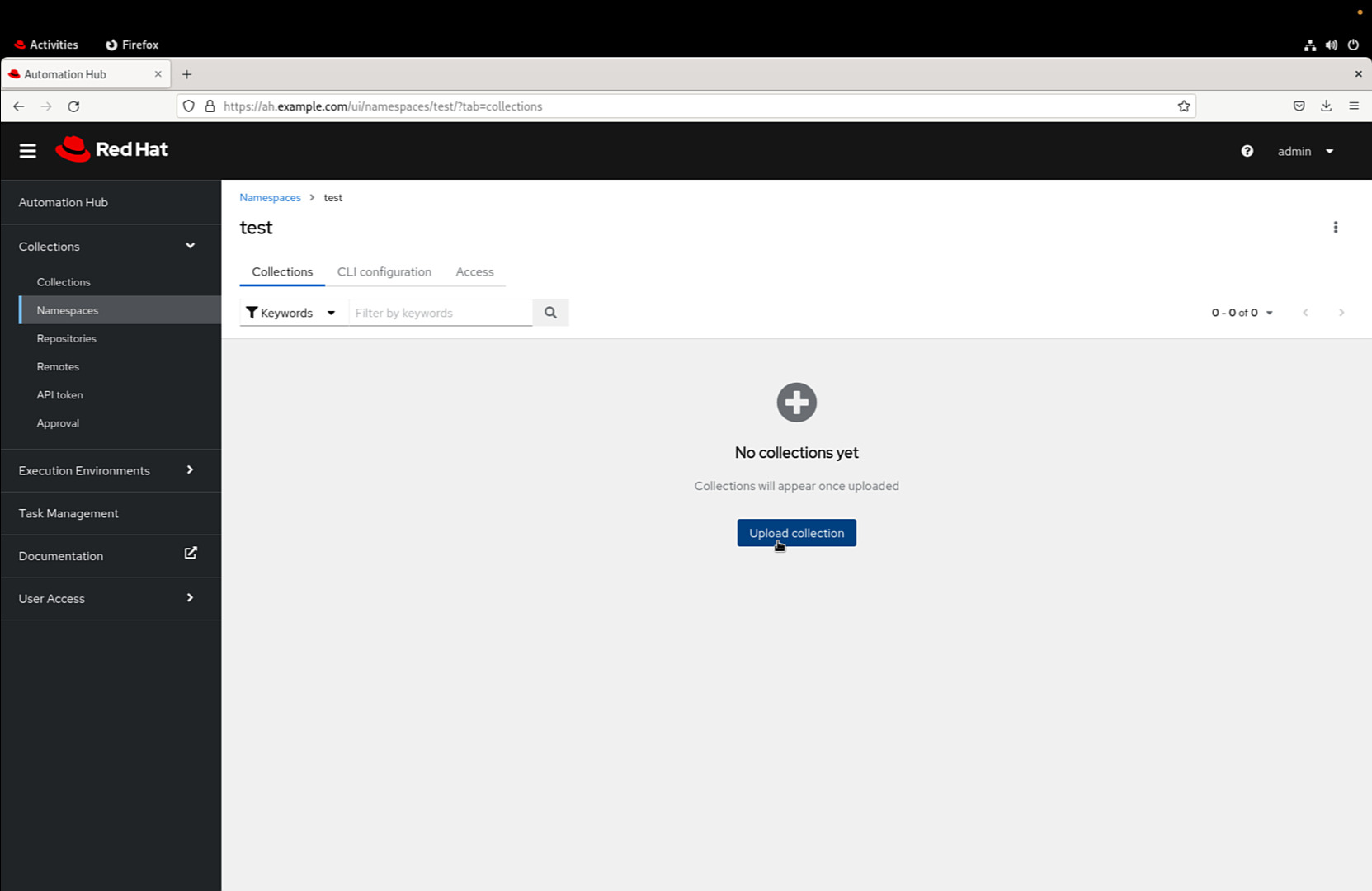Bookmark the page with the star icon
Viewport: 1372px width, 891px height.
pos(1183,106)
